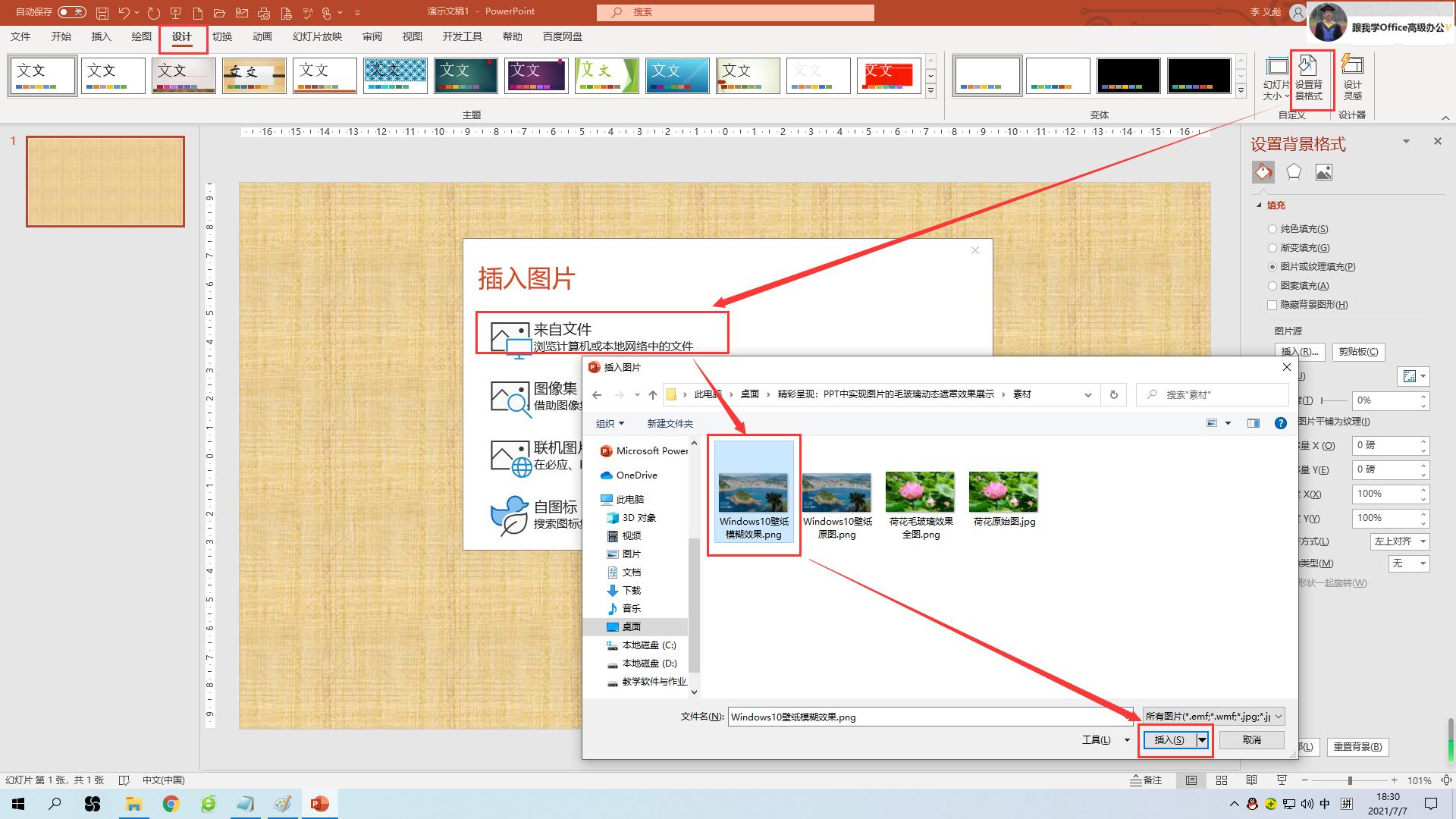The image size is (1456, 819).
Task: Select the solid fill (纯色填充) radio button
Action: point(1272,229)
